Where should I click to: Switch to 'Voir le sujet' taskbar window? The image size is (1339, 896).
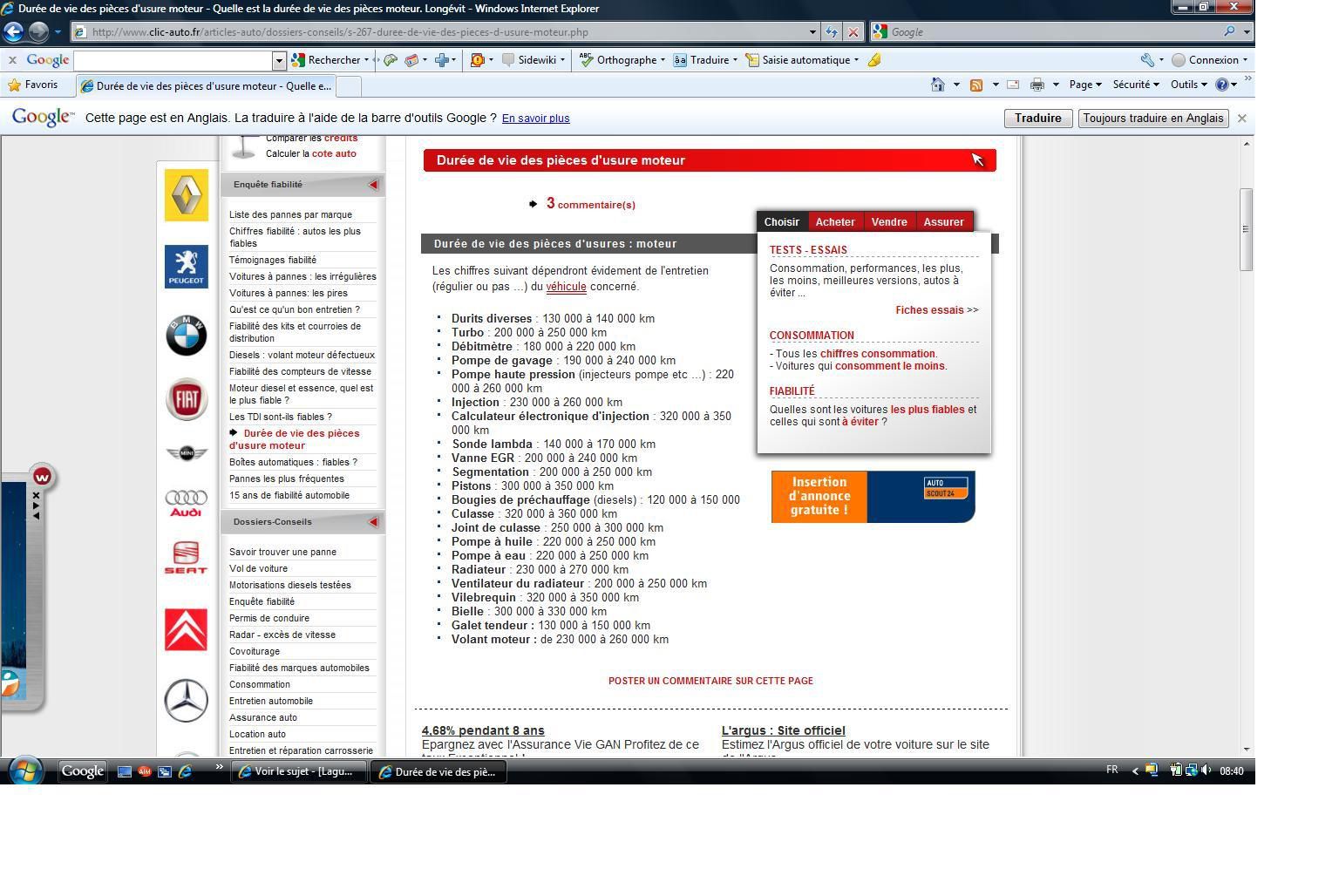[299, 771]
